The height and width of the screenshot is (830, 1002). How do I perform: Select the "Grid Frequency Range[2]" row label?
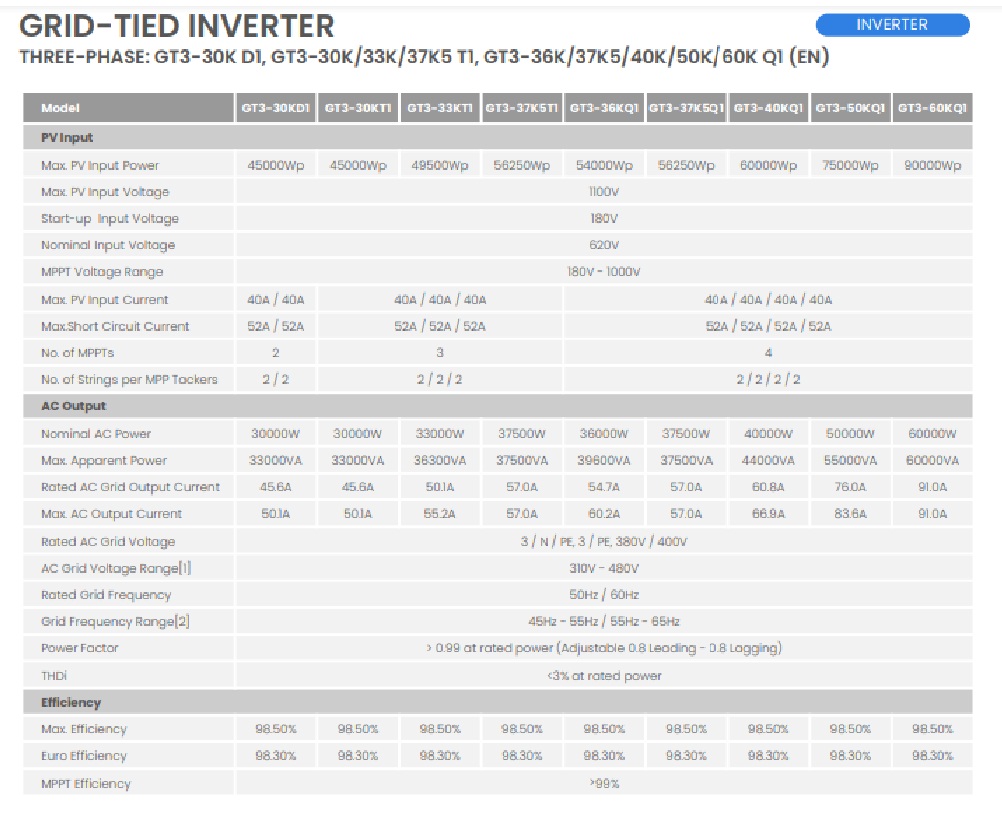(x=115, y=621)
